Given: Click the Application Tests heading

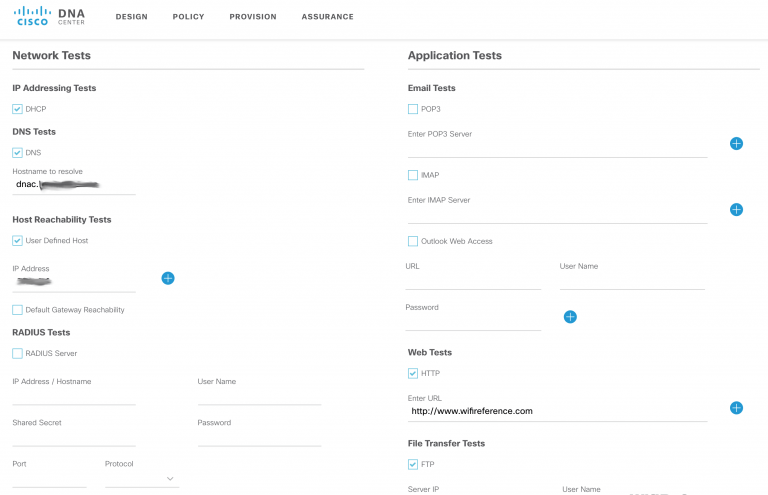Looking at the screenshot, I should [x=455, y=55].
